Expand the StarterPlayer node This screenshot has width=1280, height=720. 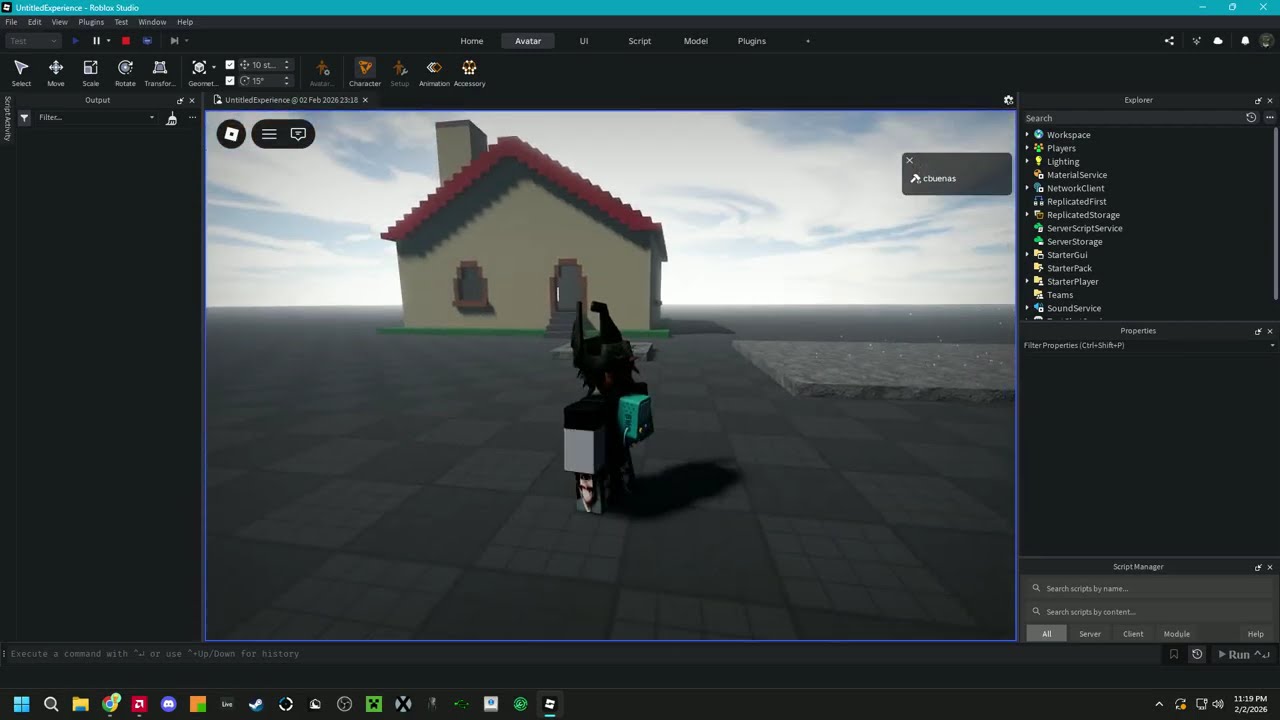tap(1027, 282)
